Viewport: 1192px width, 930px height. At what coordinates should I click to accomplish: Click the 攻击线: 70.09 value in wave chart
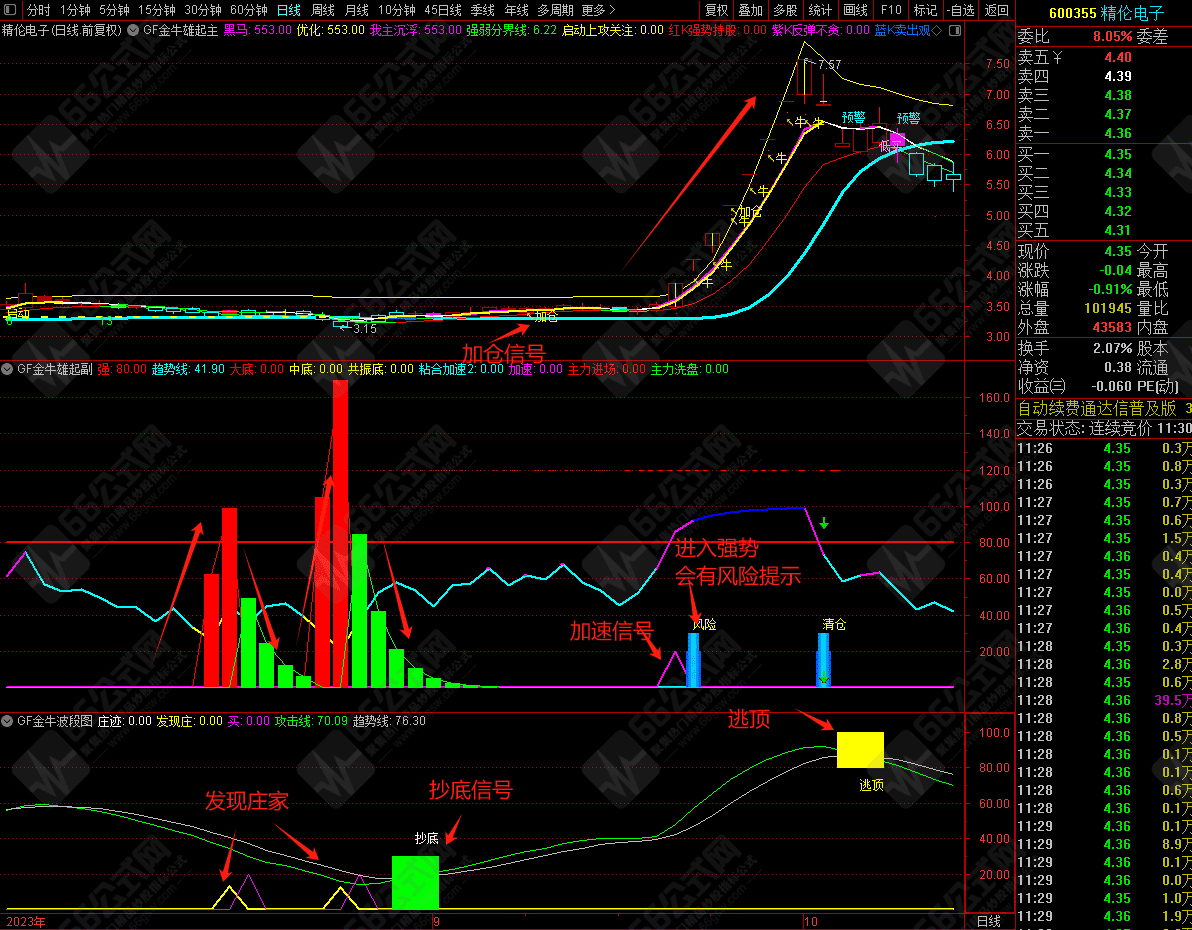click(311, 721)
